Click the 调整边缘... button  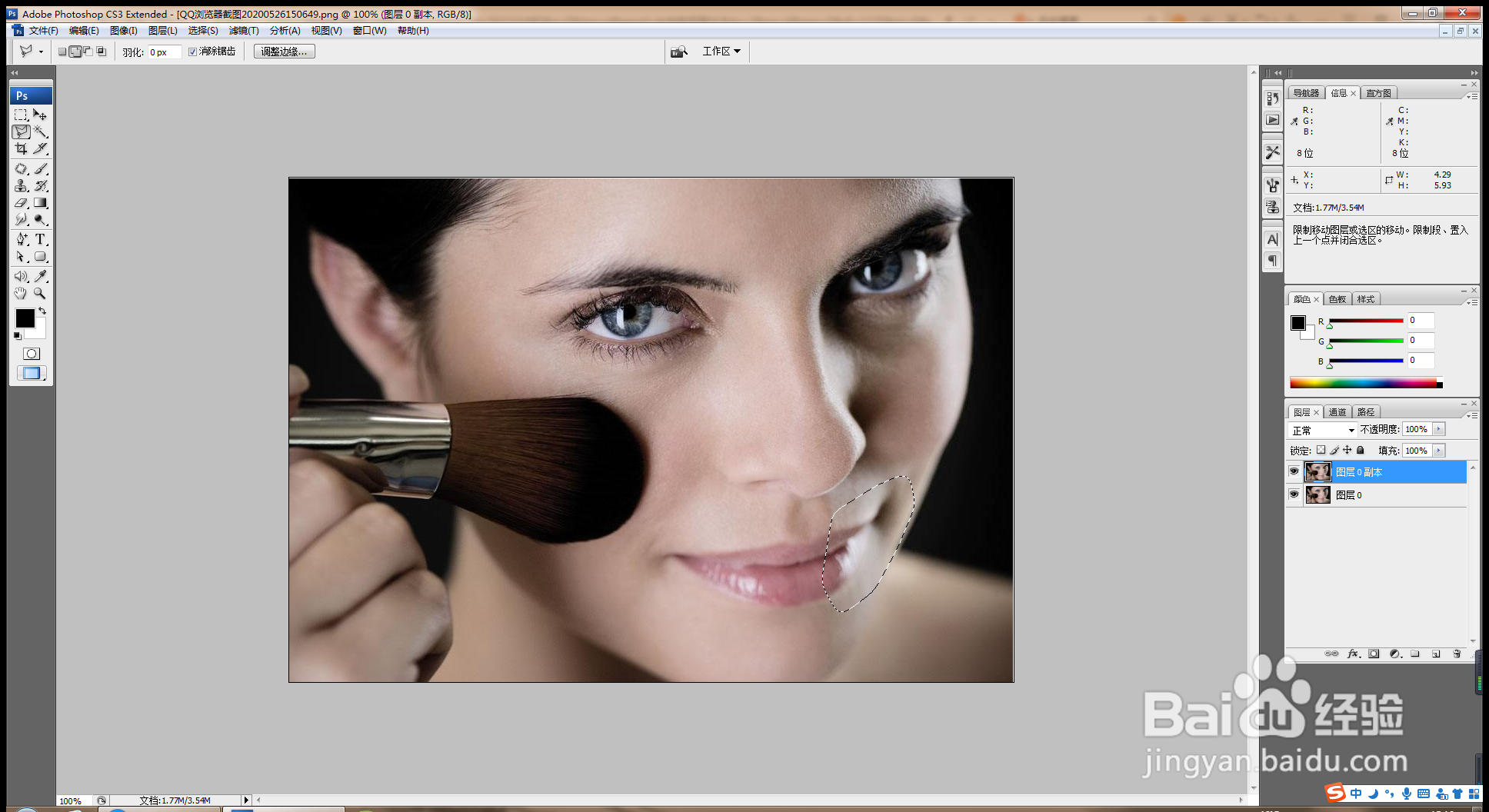(284, 52)
